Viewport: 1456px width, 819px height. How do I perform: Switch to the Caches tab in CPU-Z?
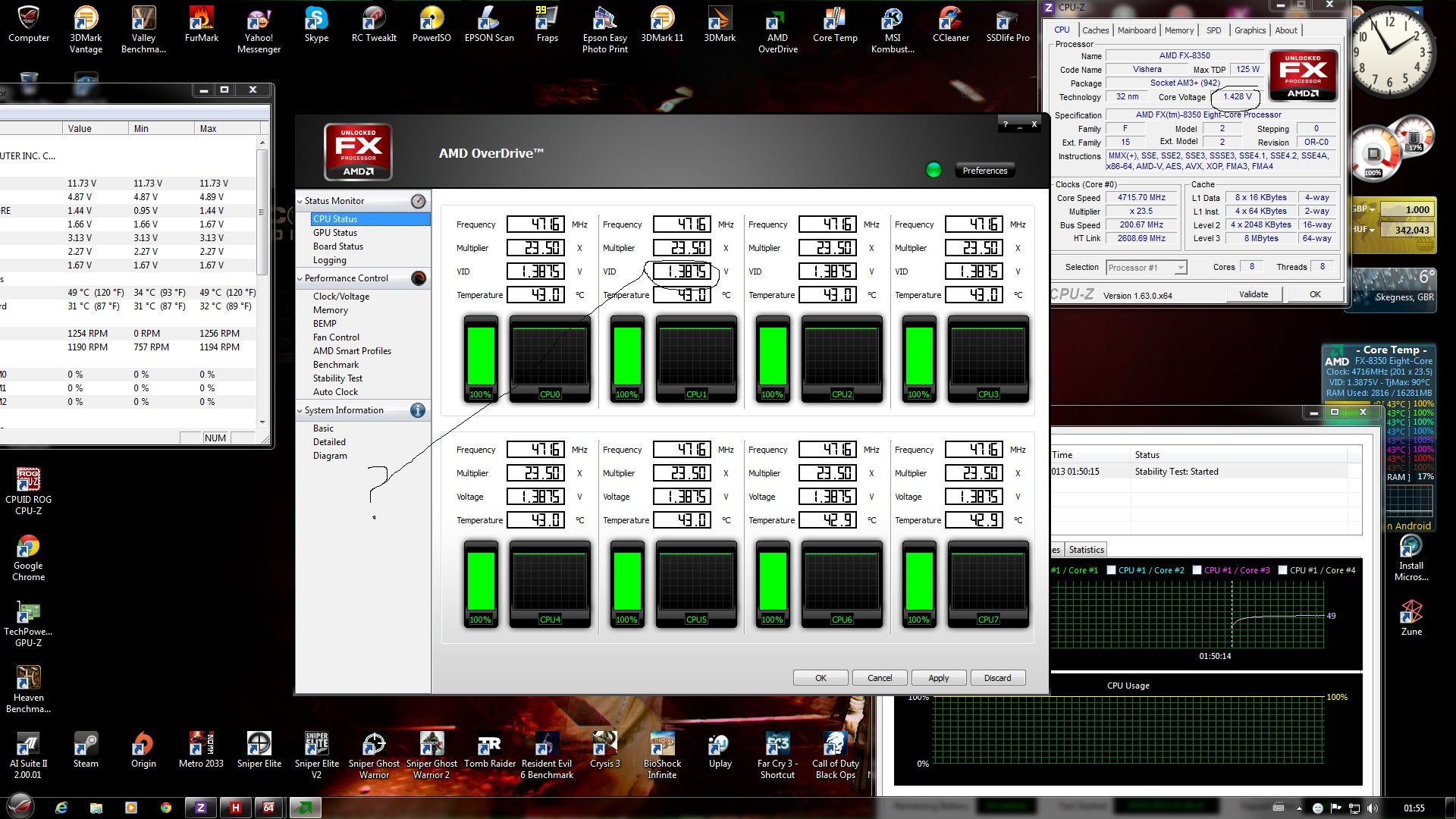point(1095,30)
